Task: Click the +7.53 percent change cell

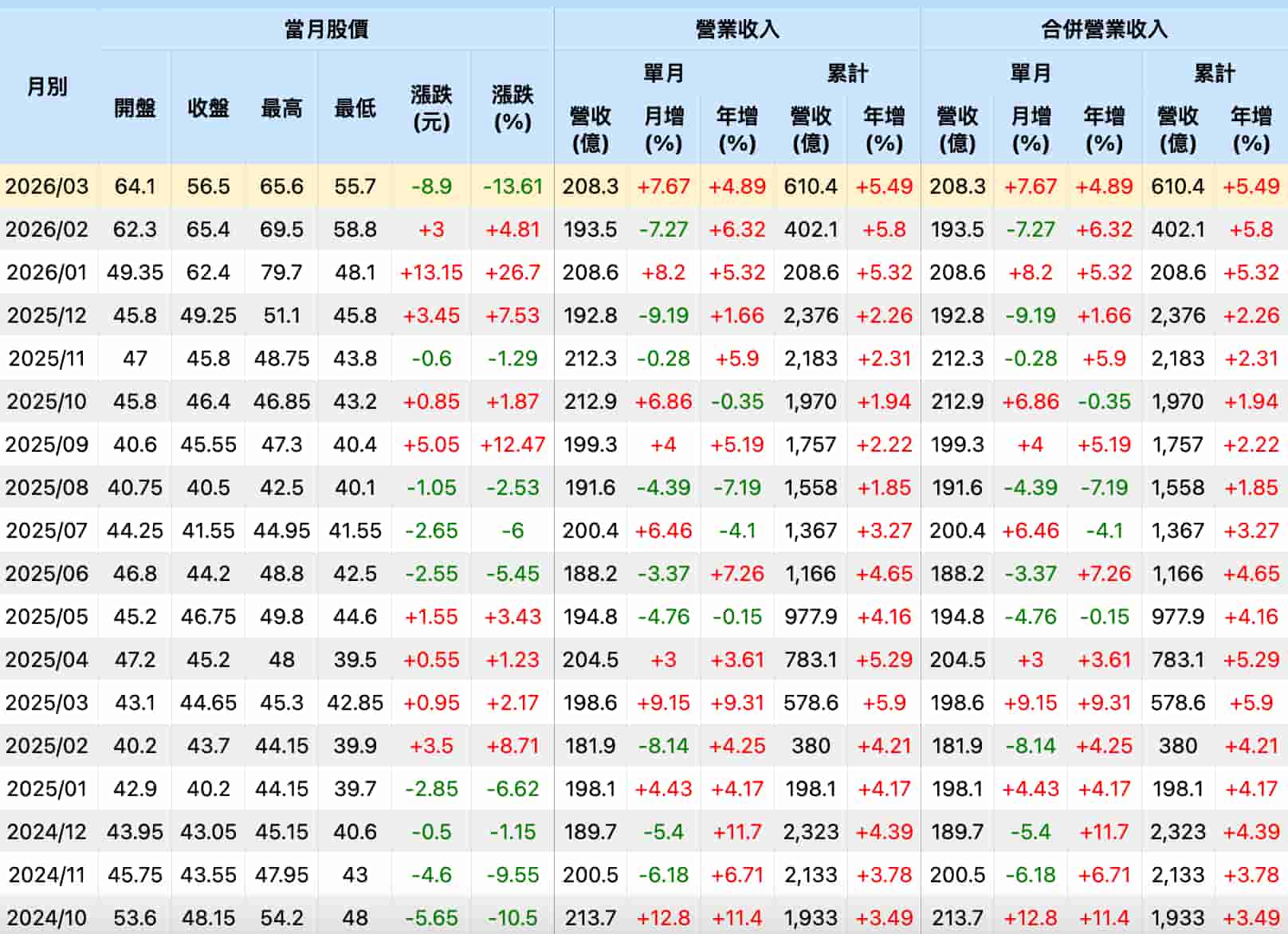Action: (512, 316)
